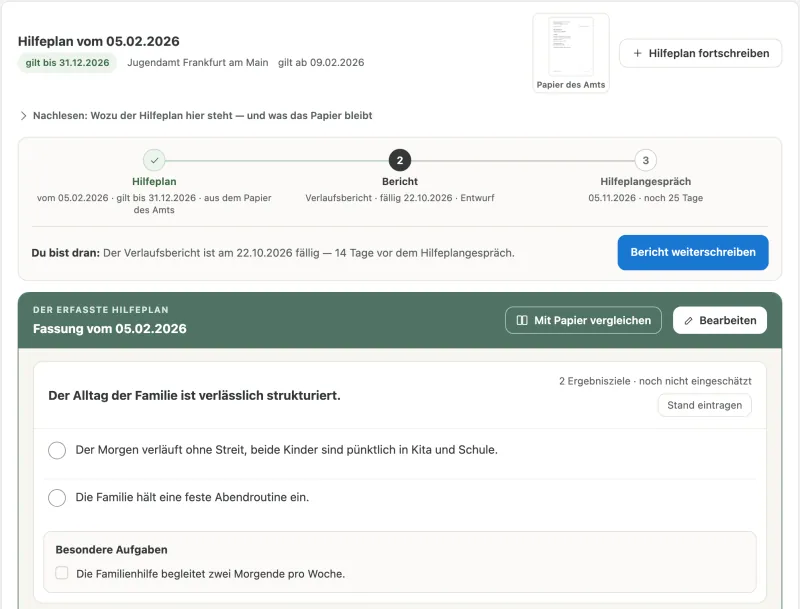Click the Hilfeplan fortschreiben button

(700, 53)
